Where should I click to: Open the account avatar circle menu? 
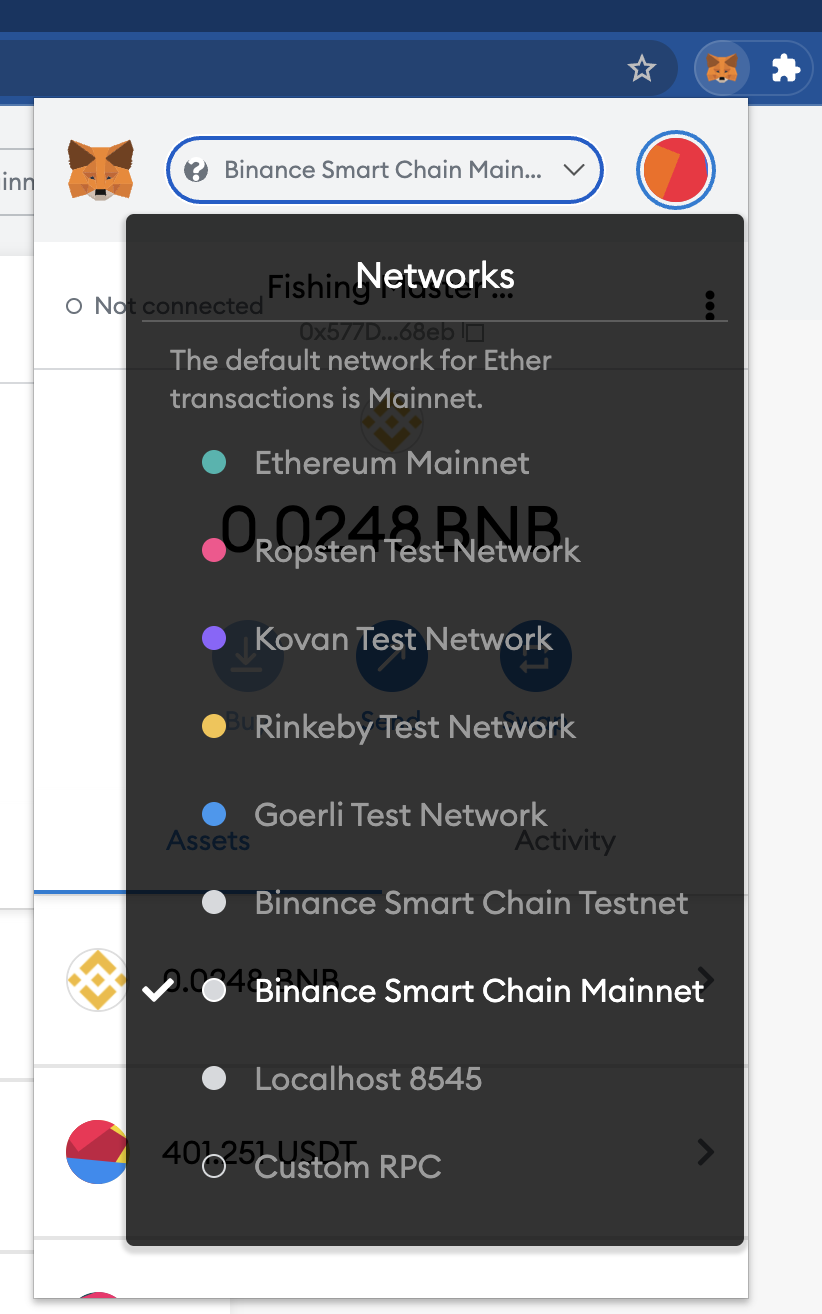point(676,170)
